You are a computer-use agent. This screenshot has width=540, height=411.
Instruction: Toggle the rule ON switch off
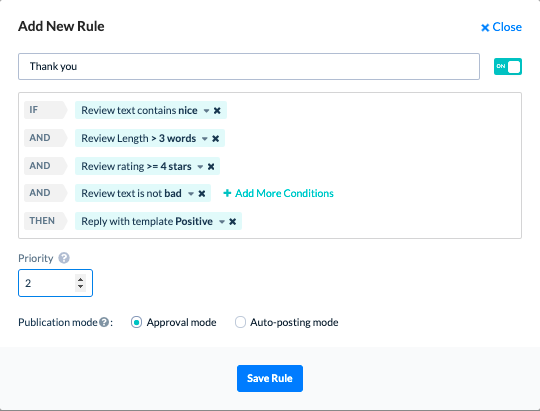[508, 66]
